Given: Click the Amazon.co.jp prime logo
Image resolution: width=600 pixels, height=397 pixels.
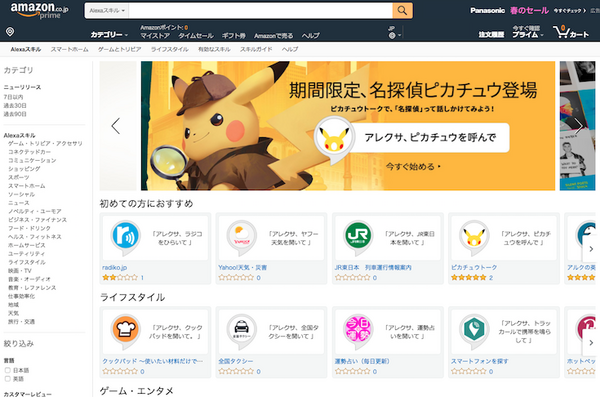Looking at the screenshot, I should [x=39, y=10].
